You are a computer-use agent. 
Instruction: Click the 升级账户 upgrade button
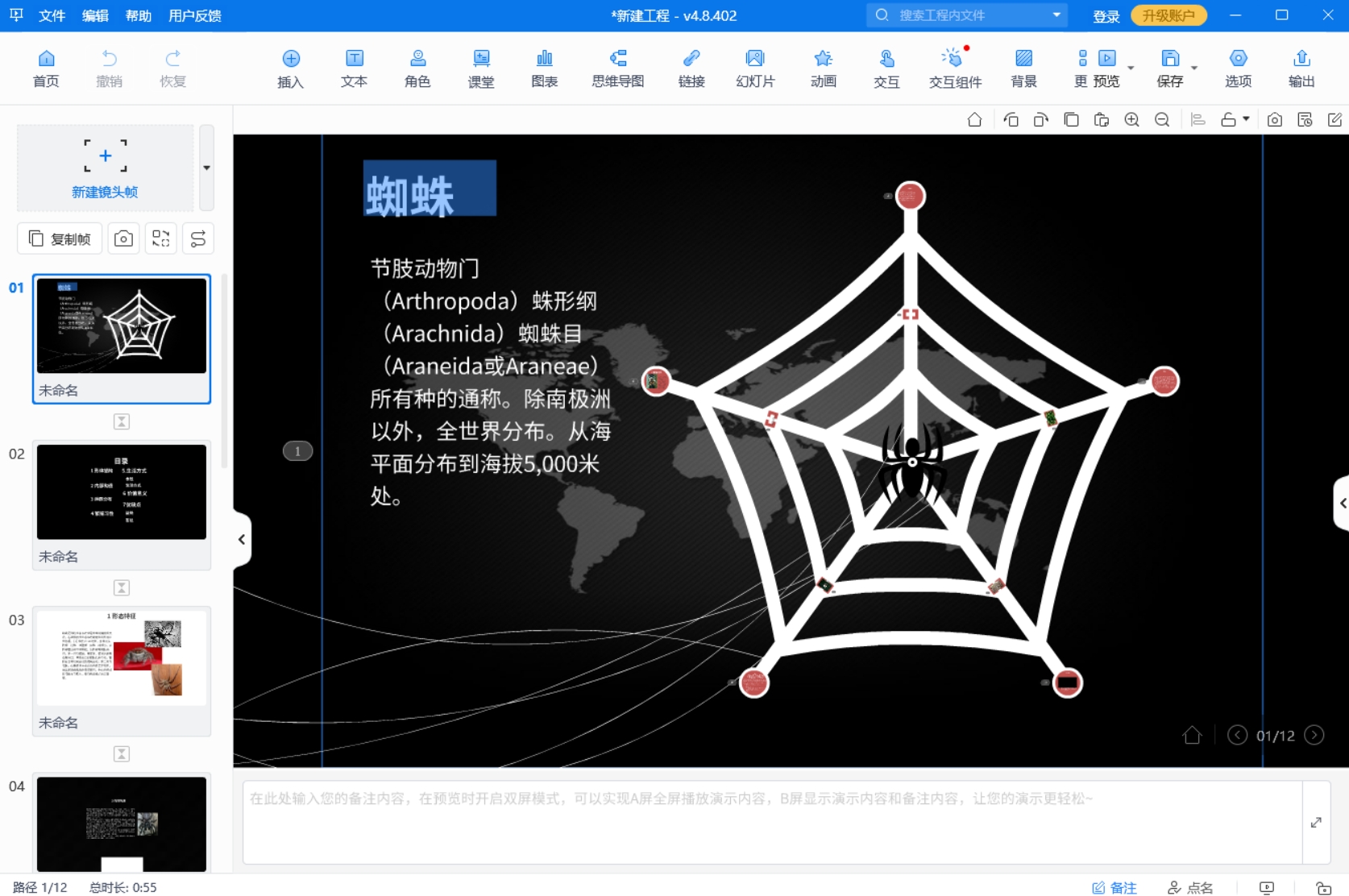pyautogui.click(x=1168, y=15)
